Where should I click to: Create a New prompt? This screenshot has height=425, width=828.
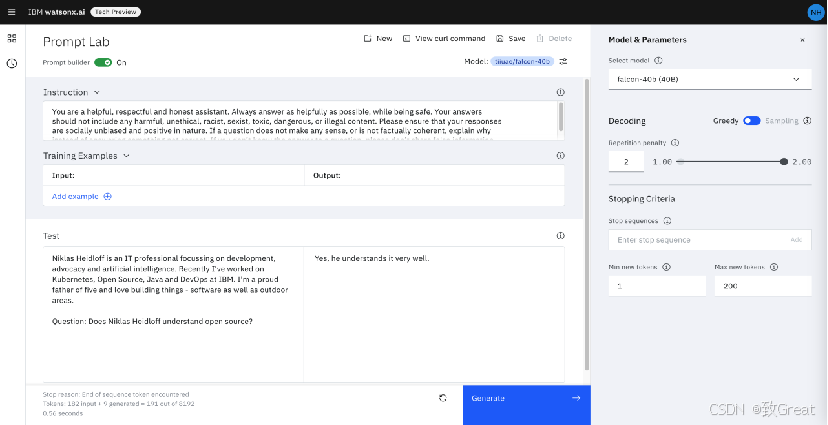(378, 39)
